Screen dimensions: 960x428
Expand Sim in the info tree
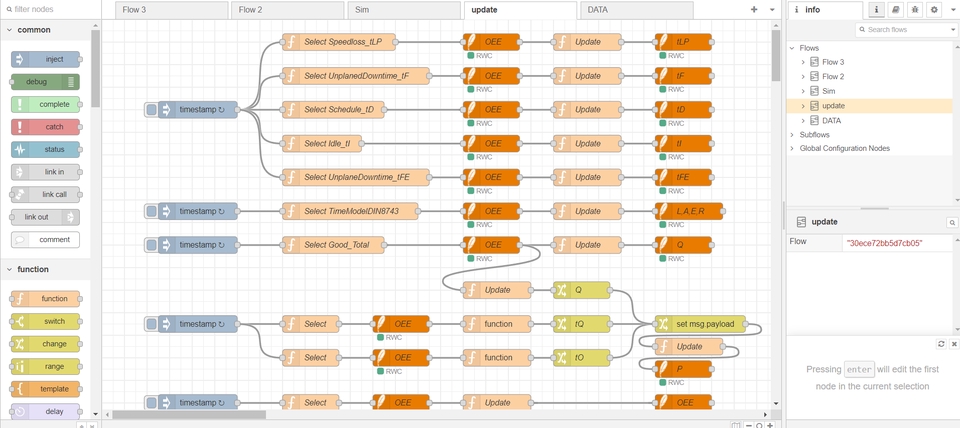(803, 91)
